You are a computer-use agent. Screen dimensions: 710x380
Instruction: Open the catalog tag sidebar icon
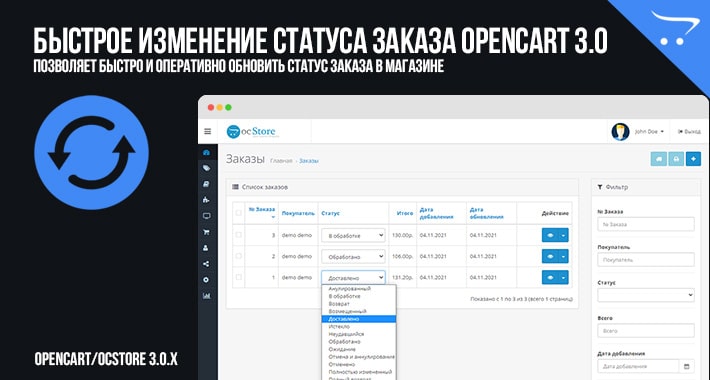click(206, 168)
